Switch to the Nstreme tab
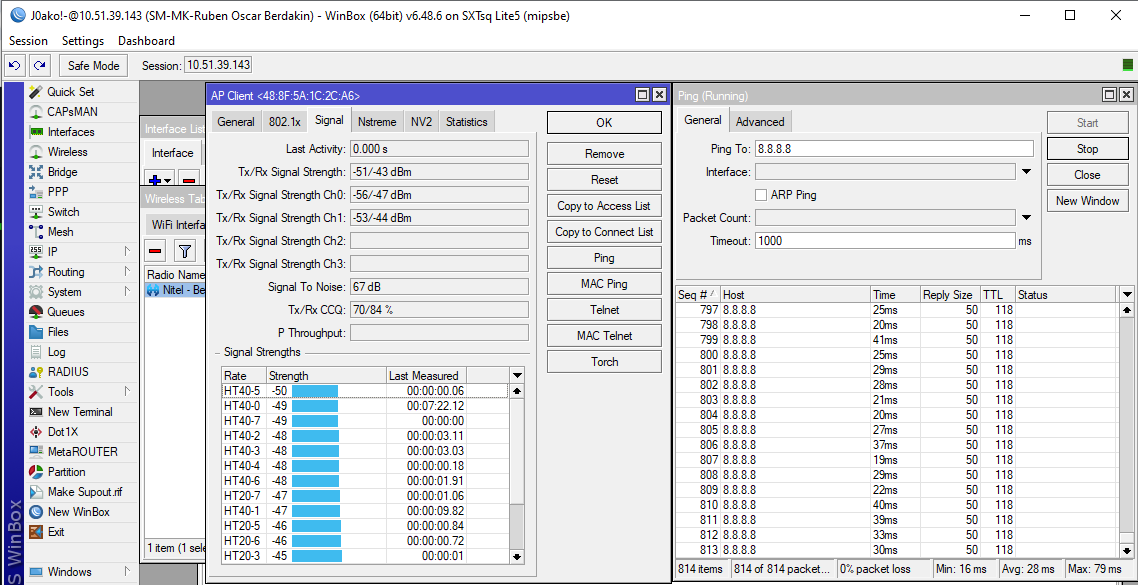The width and height of the screenshot is (1138, 585). [376, 122]
